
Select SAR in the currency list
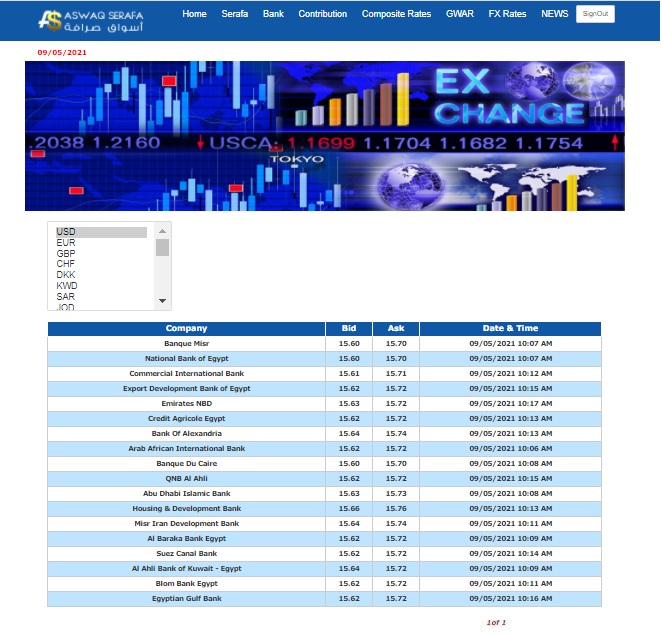pos(101,297)
